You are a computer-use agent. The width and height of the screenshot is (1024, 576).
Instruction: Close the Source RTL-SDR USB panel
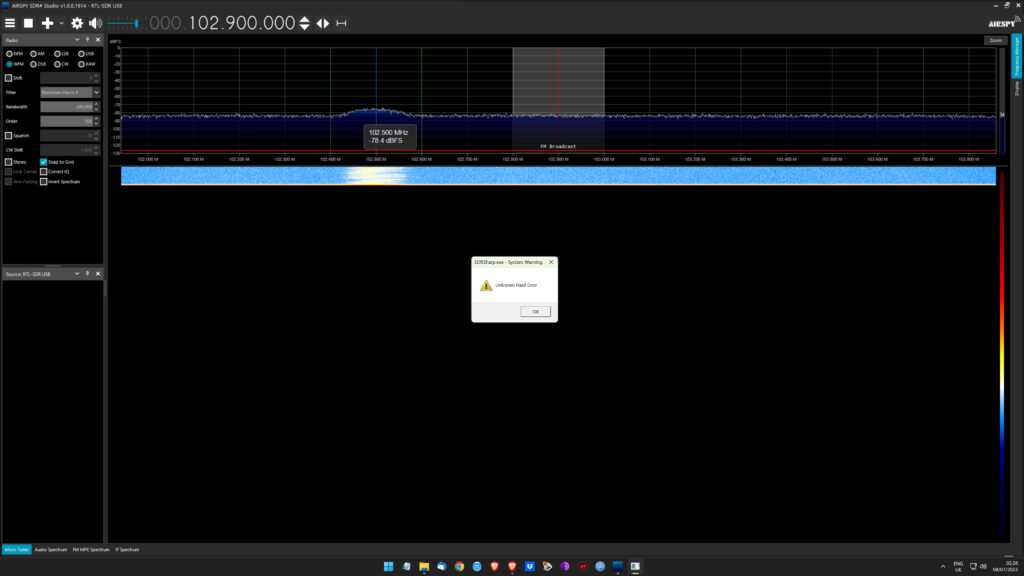pyautogui.click(x=98, y=274)
